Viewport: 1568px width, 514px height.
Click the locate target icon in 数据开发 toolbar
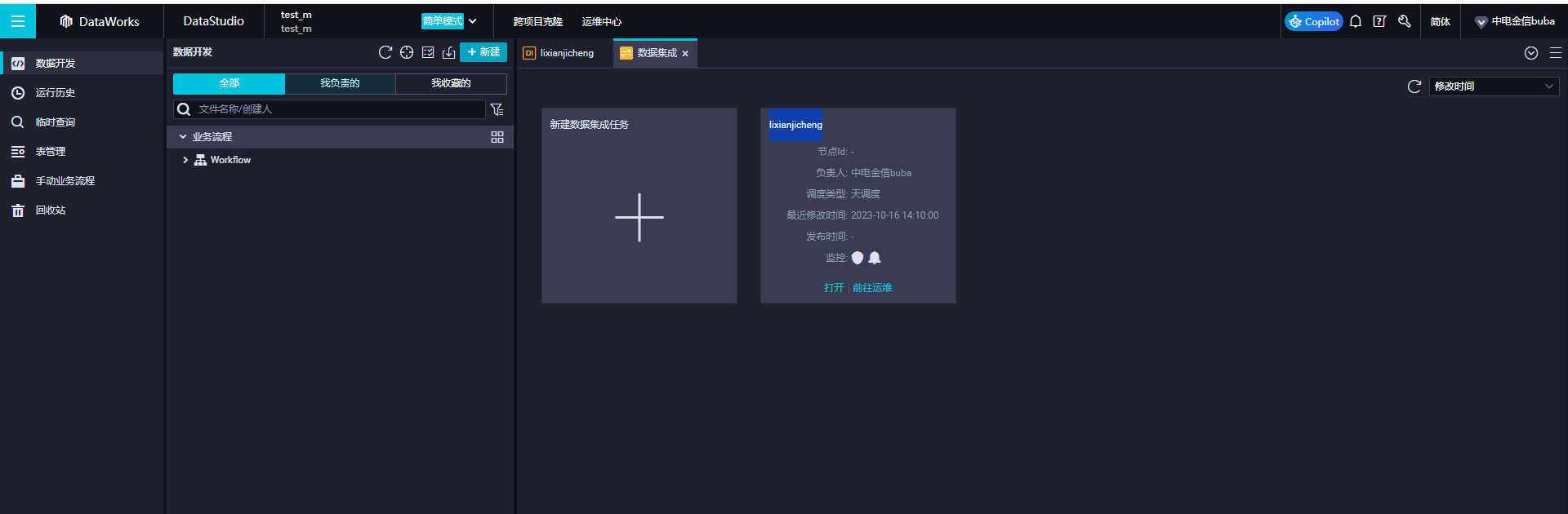(x=407, y=52)
